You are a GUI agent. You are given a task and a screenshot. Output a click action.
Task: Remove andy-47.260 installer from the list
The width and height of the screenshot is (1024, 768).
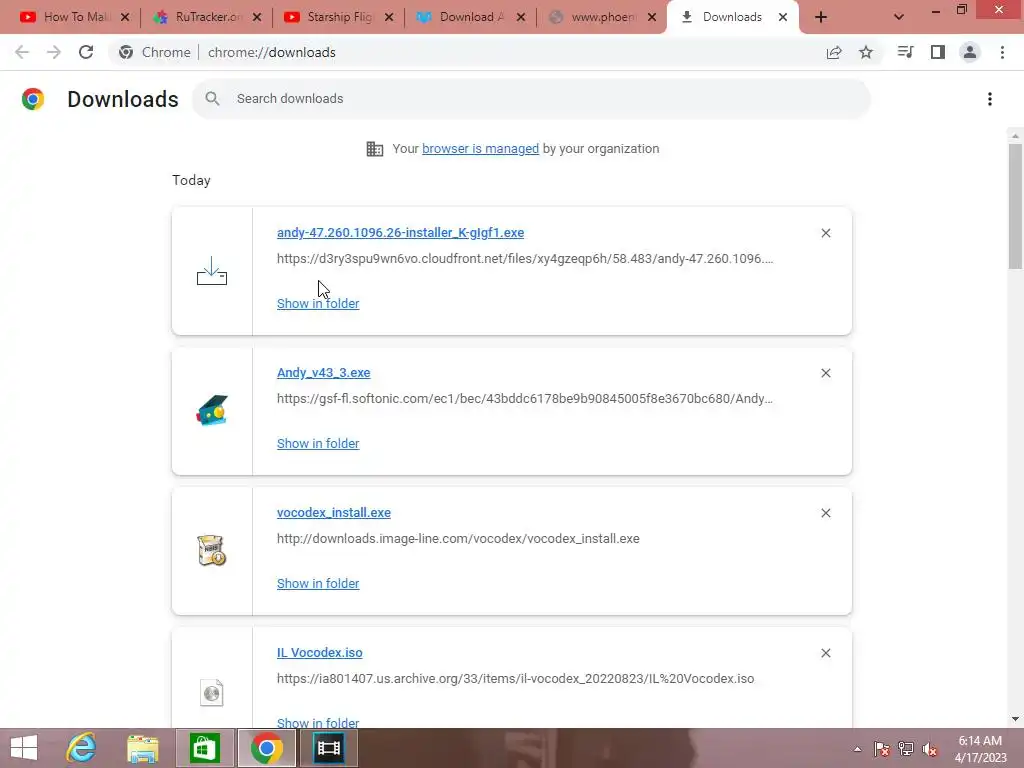pos(826,233)
